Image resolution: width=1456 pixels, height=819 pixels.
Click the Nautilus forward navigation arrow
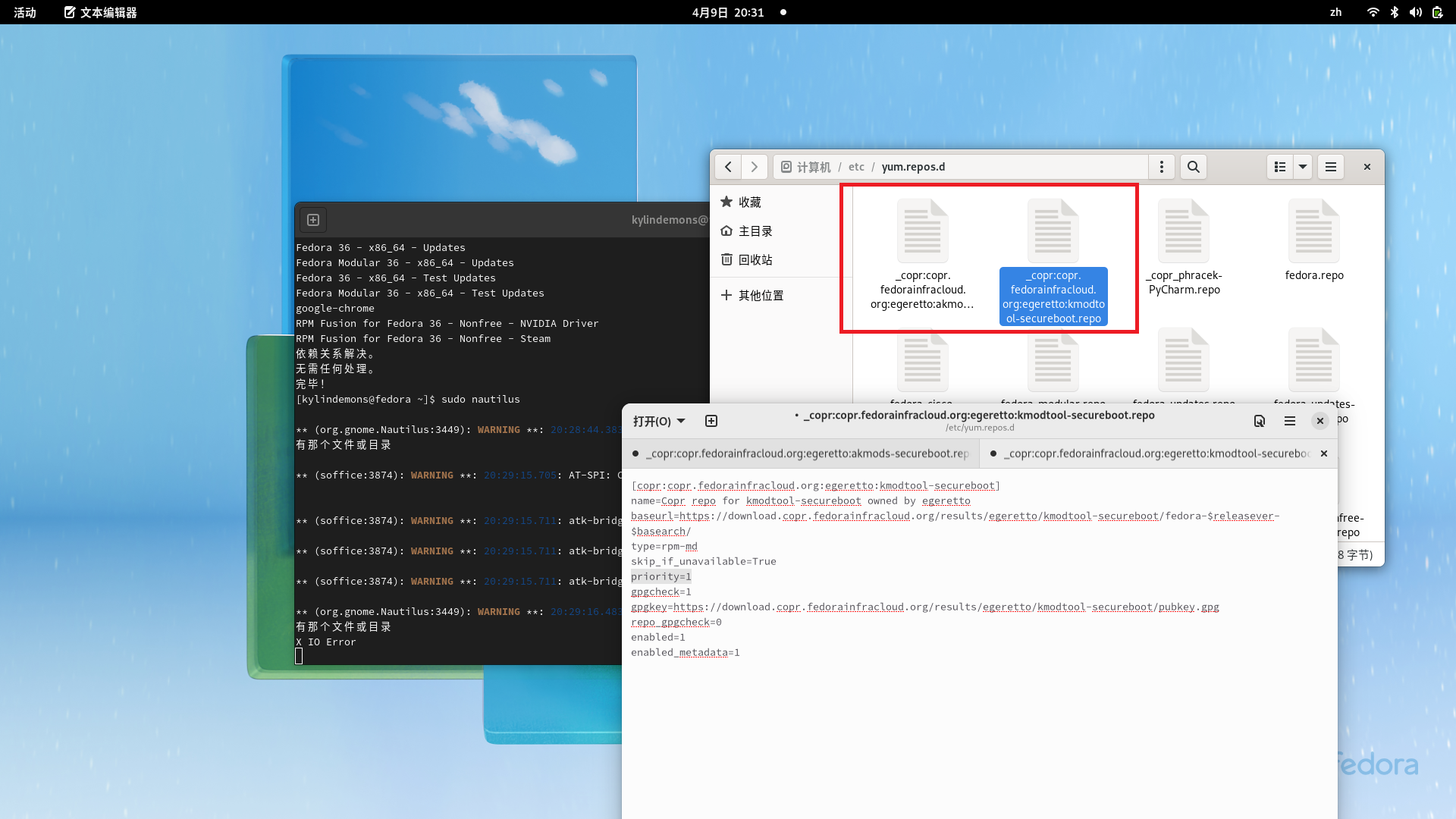(754, 167)
